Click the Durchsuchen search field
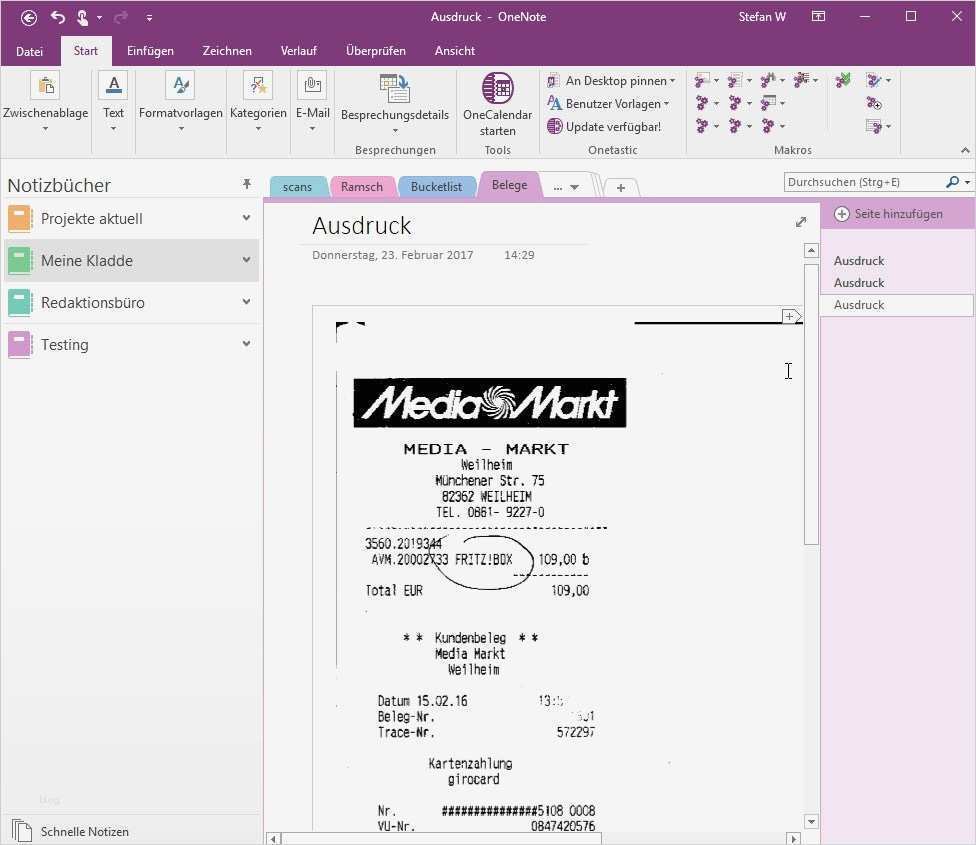The height and width of the screenshot is (845, 976). click(x=864, y=182)
